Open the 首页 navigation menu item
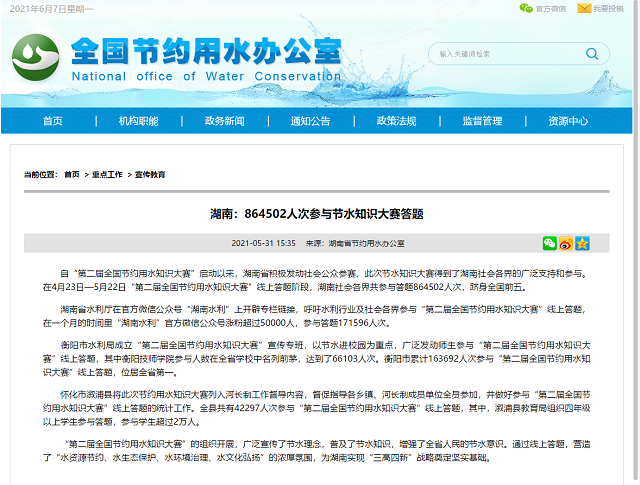The width and height of the screenshot is (640, 485). tap(52, 121)
